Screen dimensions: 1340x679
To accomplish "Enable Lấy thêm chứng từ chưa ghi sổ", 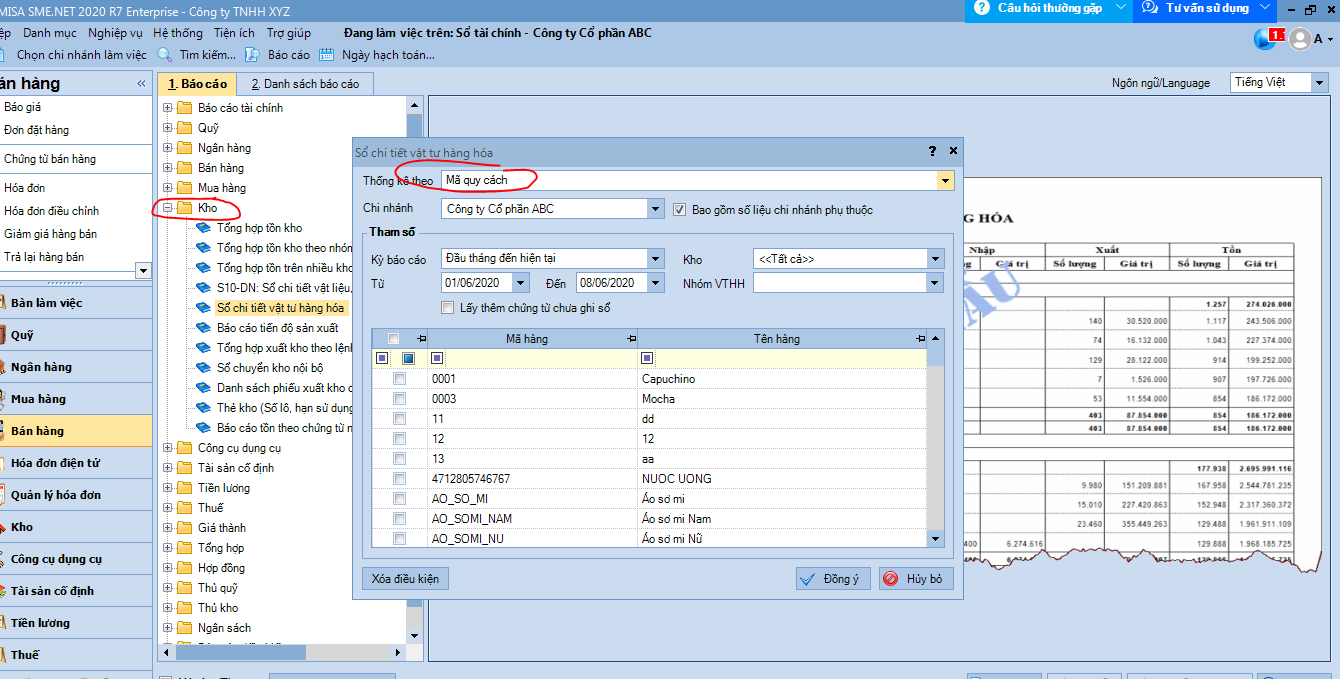I will (448, 308).
